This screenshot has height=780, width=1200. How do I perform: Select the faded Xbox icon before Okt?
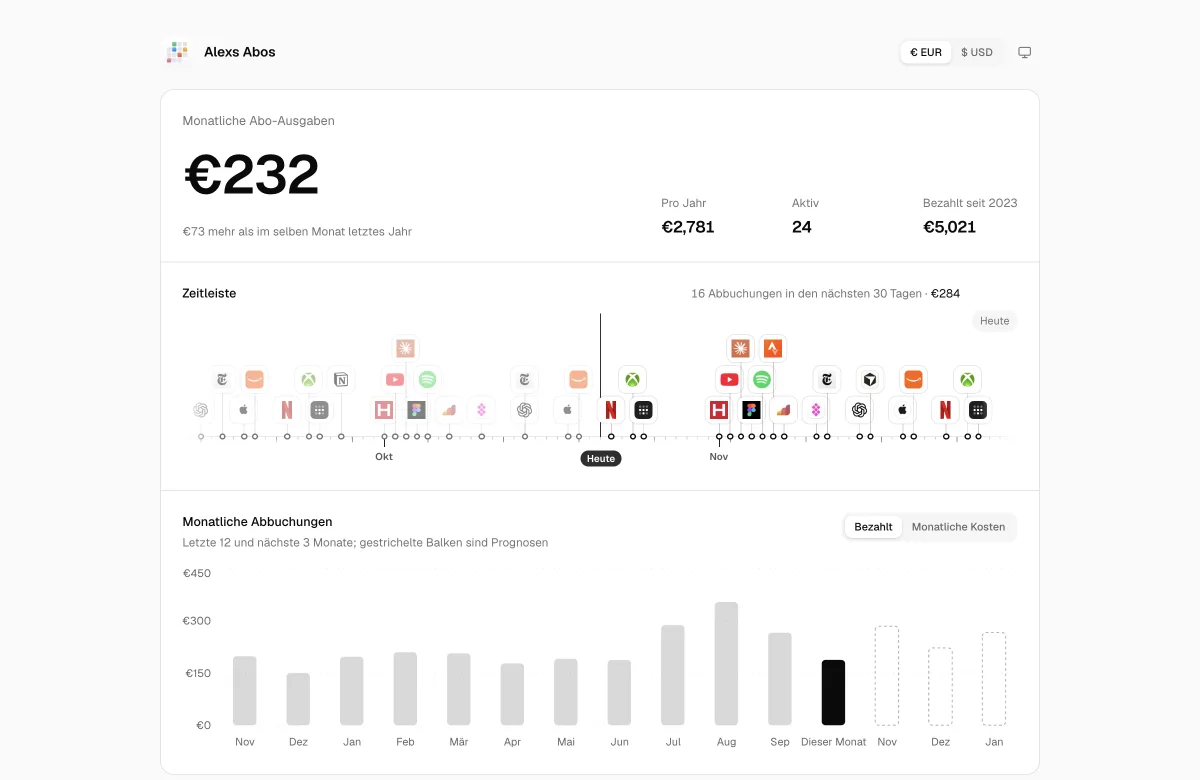pyautogui.click(x=309, y=380)
